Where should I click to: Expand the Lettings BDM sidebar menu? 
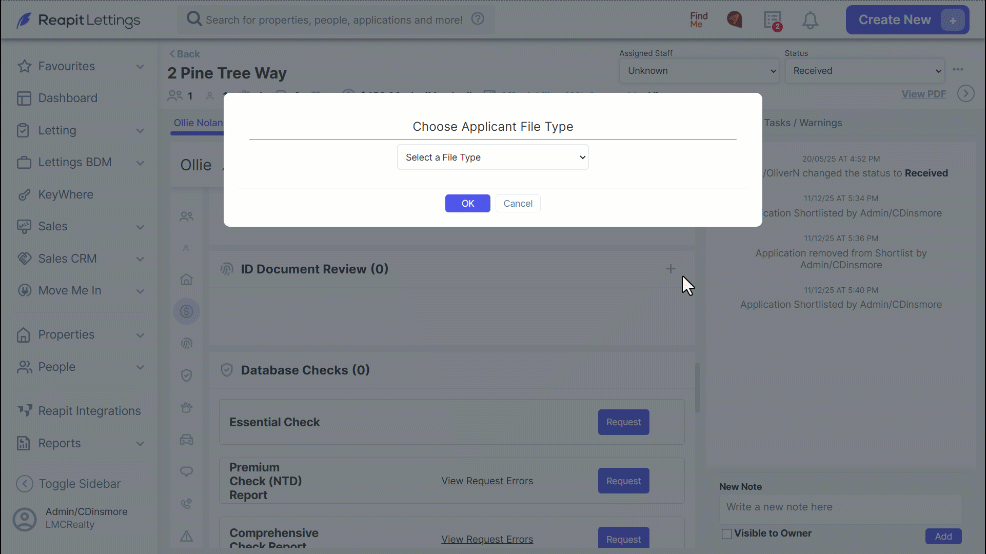(80, 162)
